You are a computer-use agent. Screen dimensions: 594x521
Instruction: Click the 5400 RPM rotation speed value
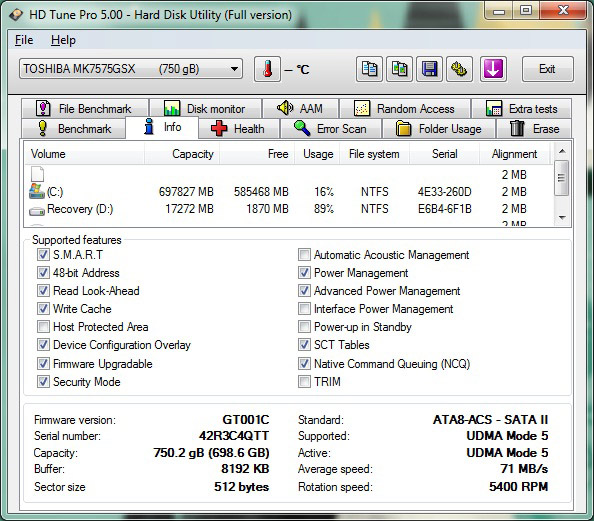(x=518, y=487)
